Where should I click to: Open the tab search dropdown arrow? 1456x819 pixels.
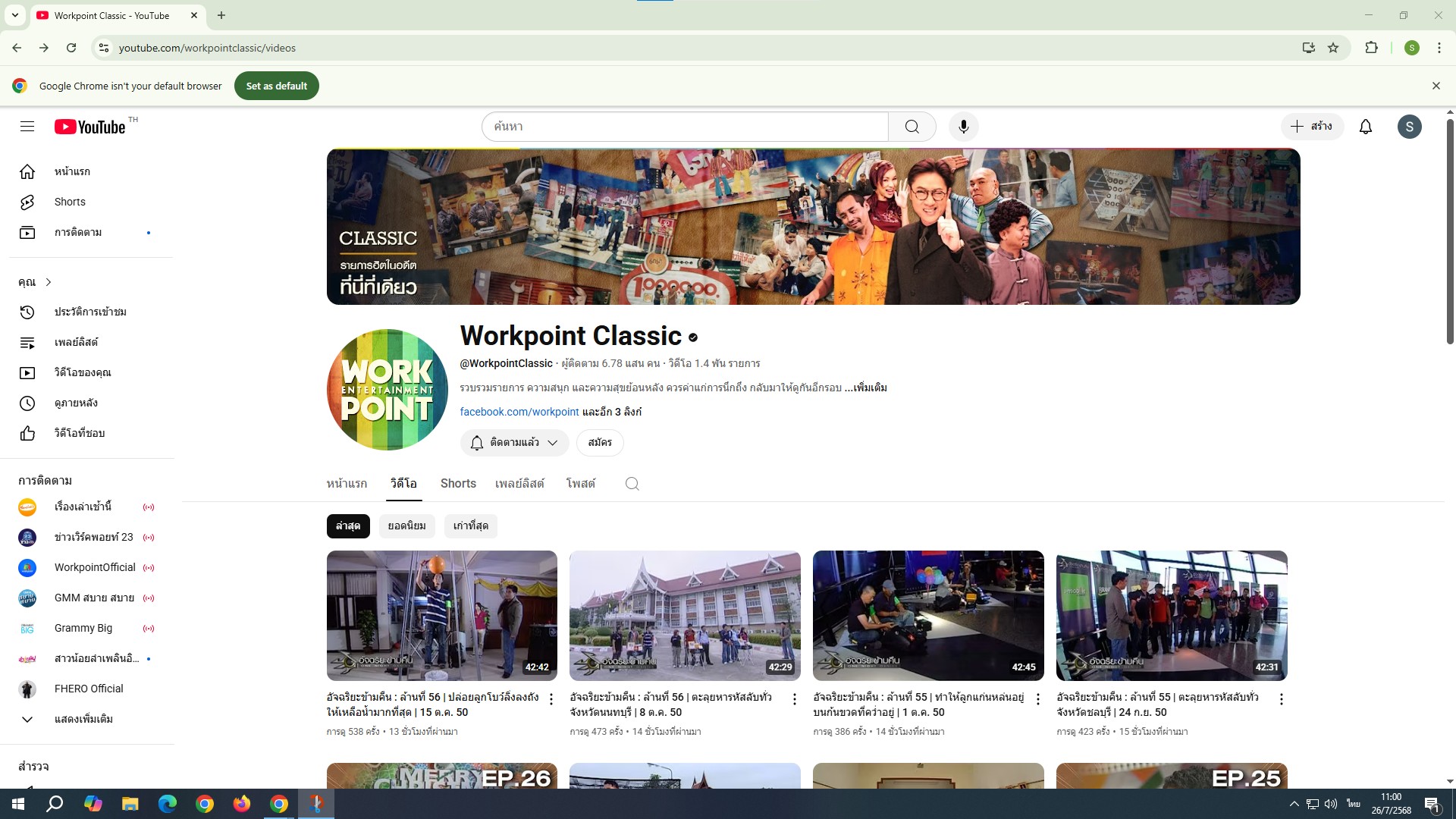14,15
